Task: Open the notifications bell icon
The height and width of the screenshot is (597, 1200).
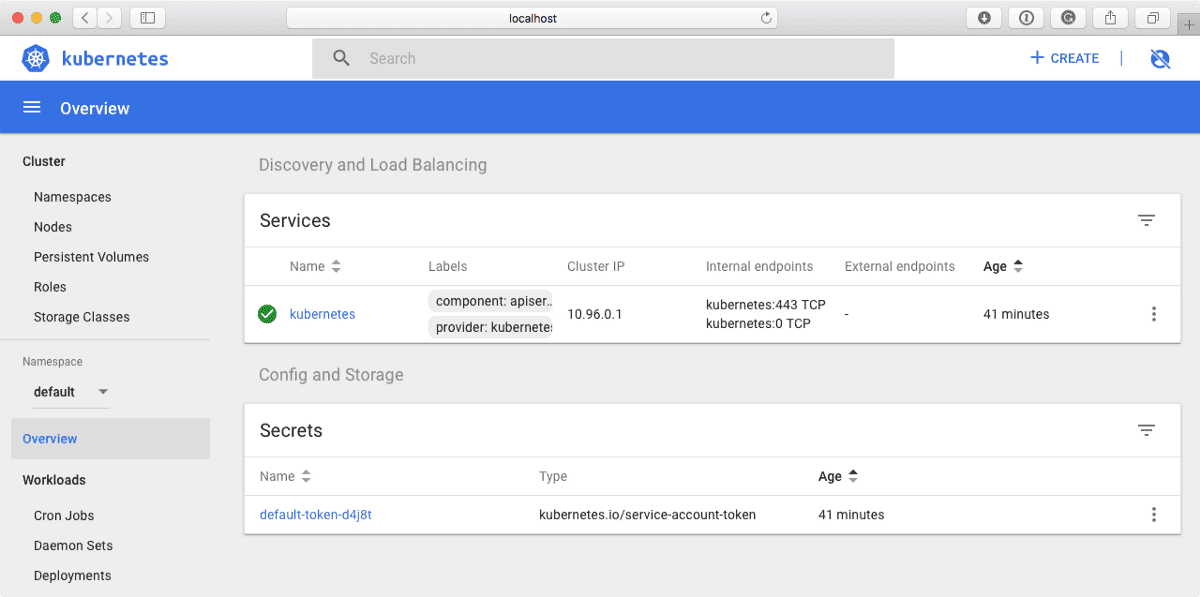Action: (x=1159, y=58)
